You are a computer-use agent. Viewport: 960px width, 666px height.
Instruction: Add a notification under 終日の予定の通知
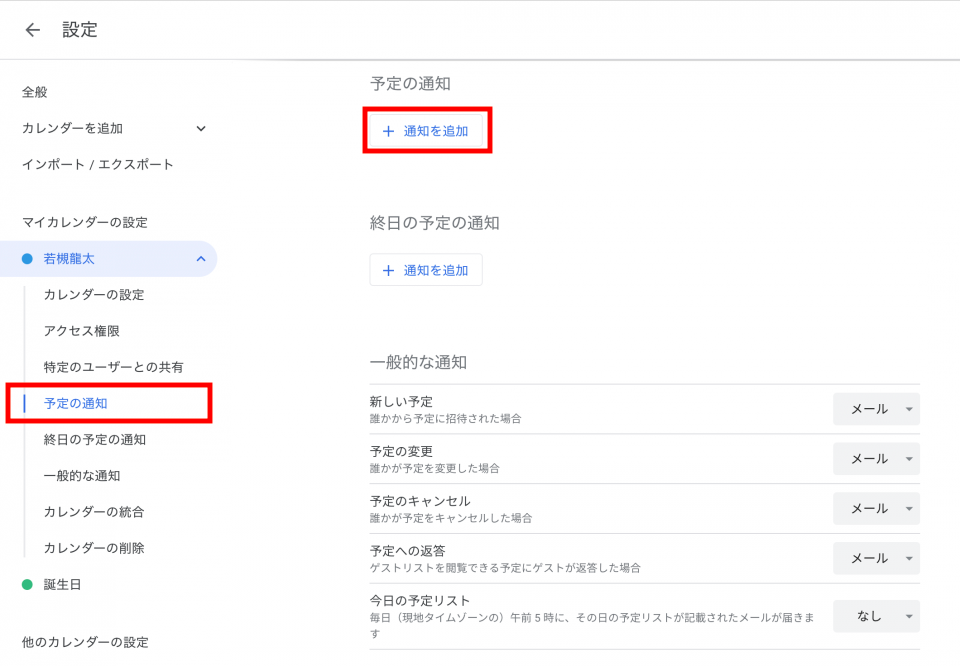(x=426, y=270)
